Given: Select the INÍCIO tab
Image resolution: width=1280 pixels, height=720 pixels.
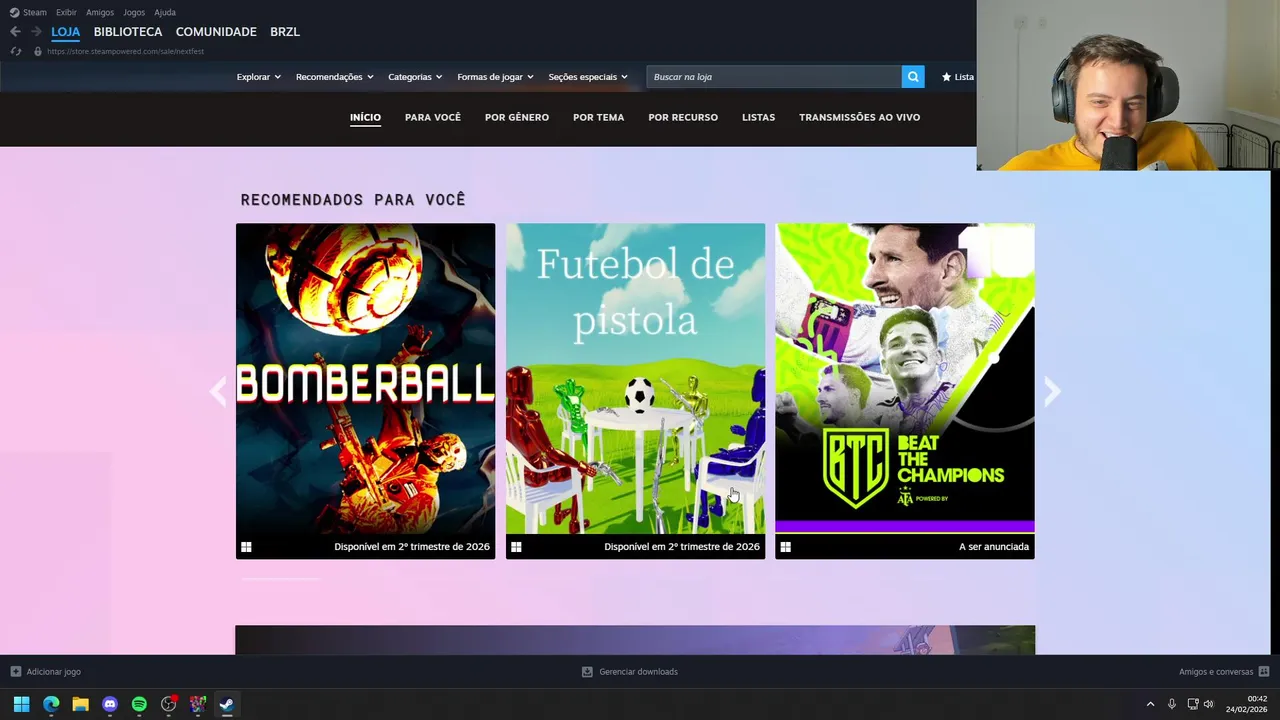Looking at the screenshot, I should [365, 117].
